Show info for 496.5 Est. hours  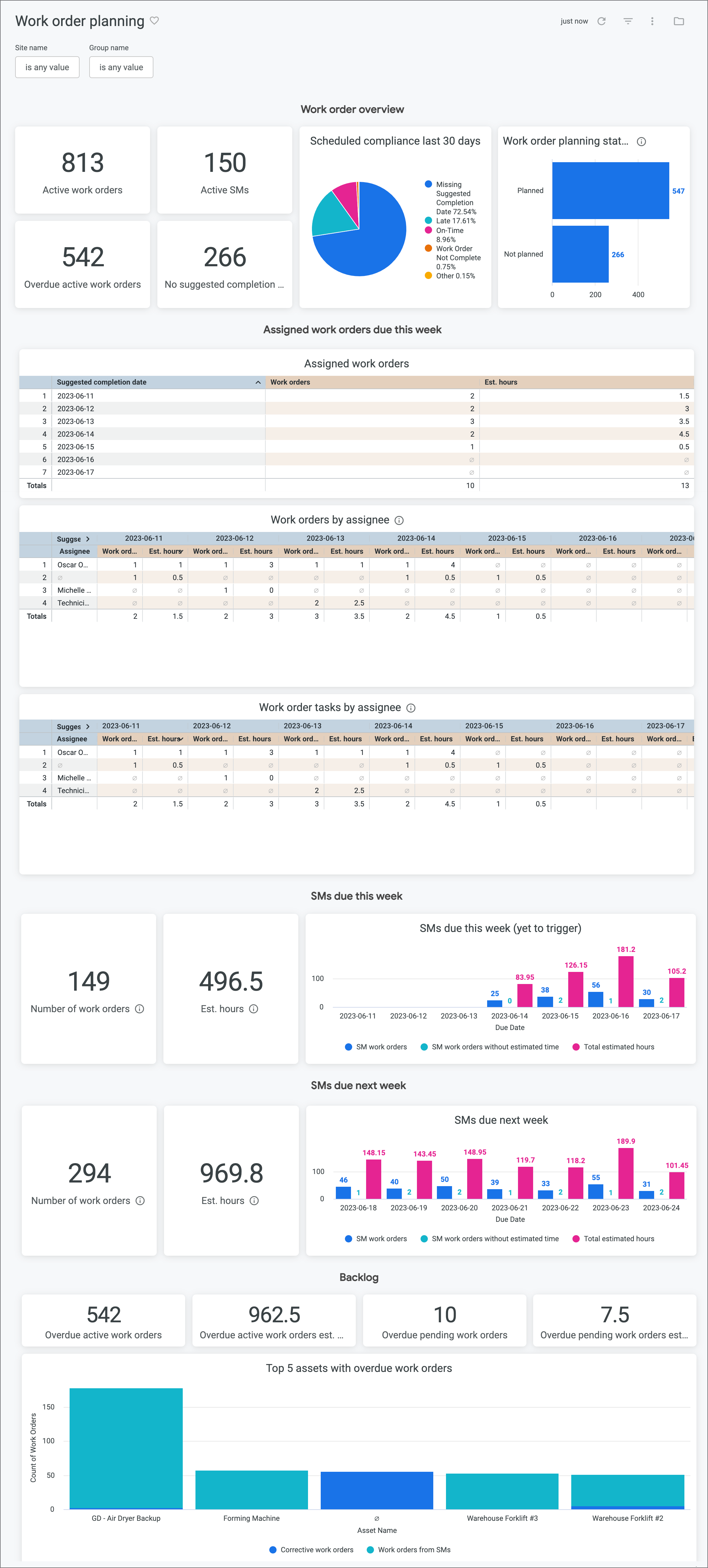tap(254, 1009)
